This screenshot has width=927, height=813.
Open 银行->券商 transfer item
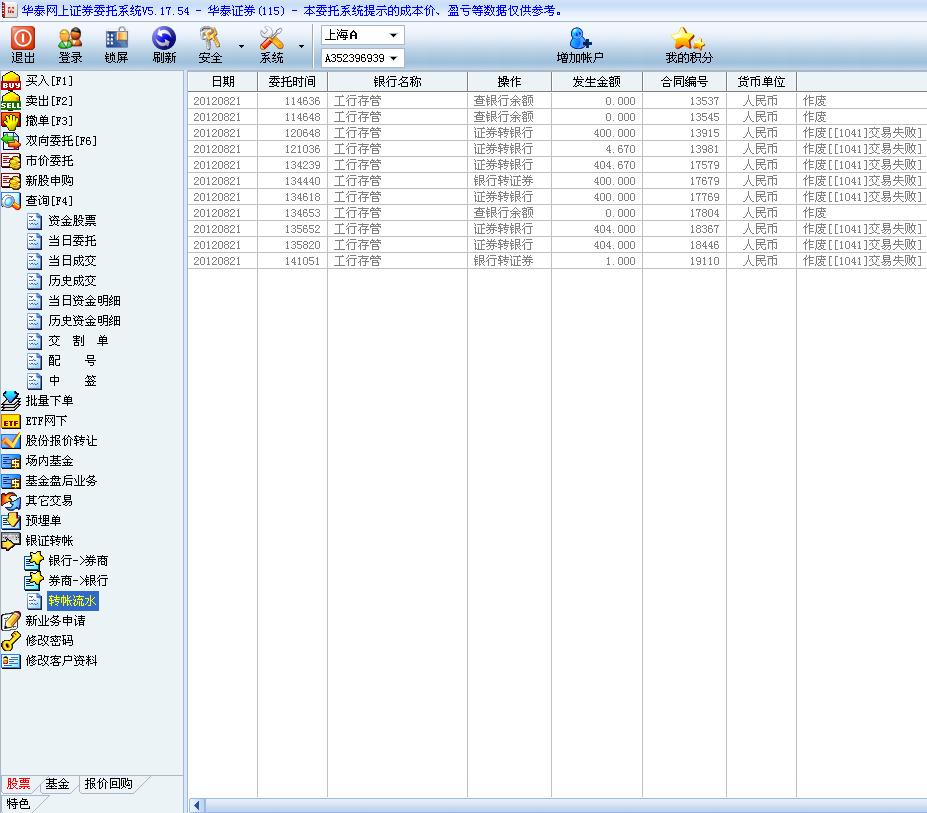tap(78, 560)
